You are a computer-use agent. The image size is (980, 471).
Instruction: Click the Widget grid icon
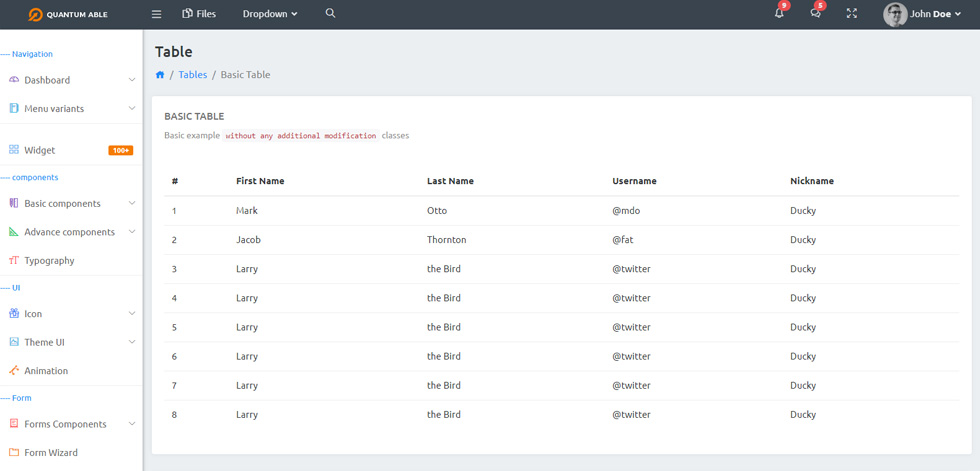14,150
